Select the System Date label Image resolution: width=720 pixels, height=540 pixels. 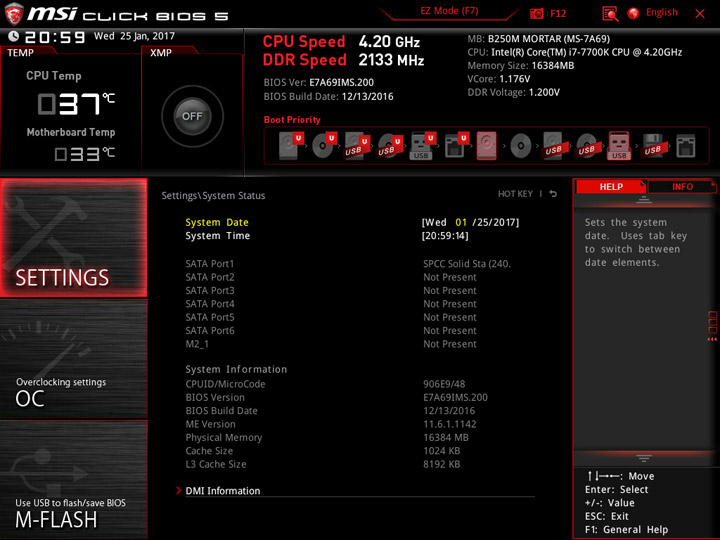coord(217,222)
